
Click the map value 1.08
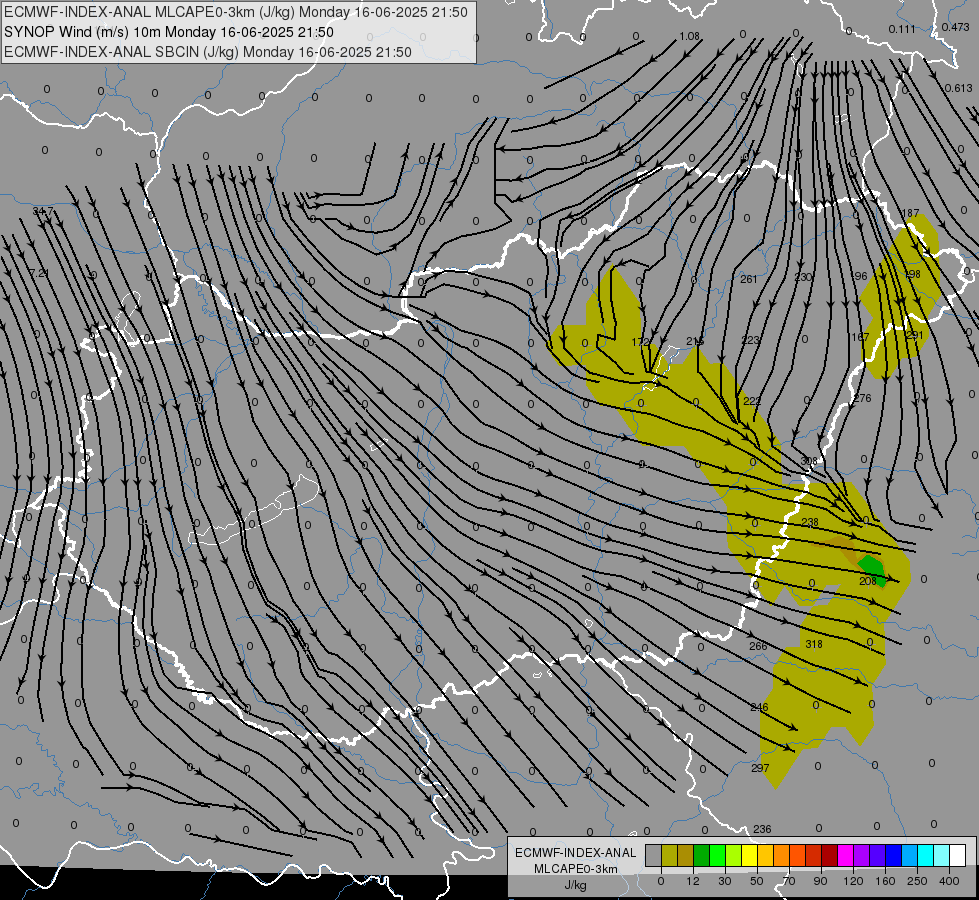[x=689, y=37]
